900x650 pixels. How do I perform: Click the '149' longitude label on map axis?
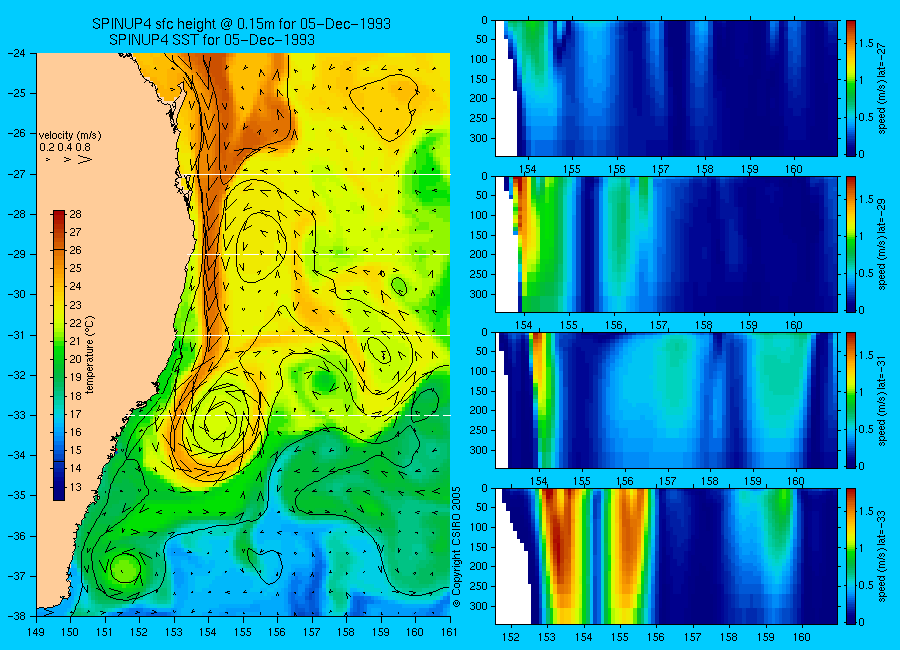coord(37,633)
